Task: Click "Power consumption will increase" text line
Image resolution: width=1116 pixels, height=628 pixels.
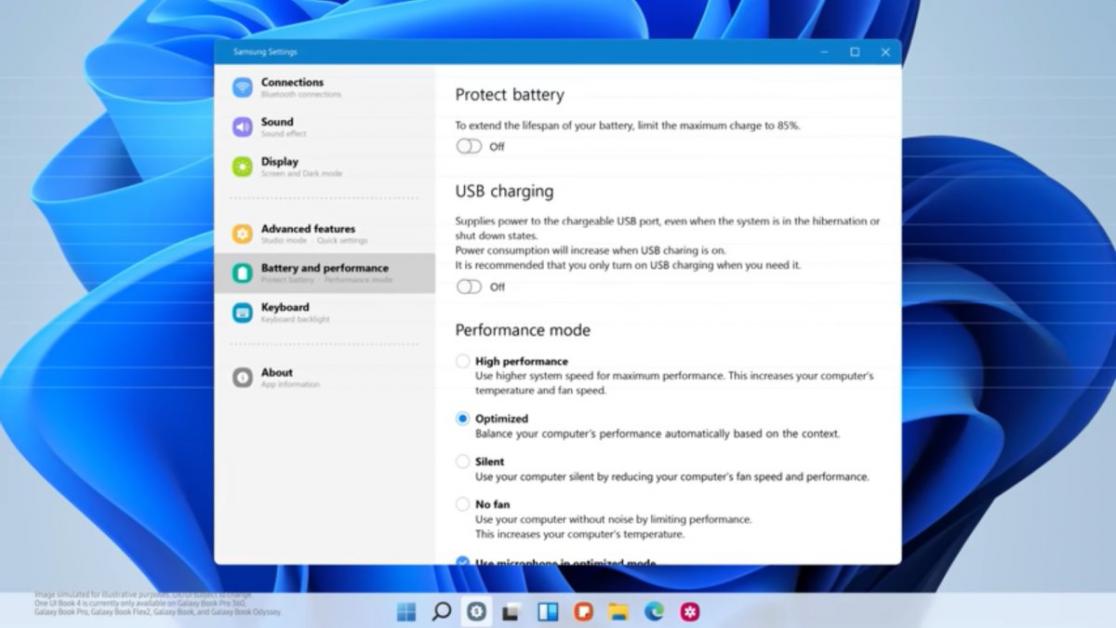Action: (x=591, y=251)
